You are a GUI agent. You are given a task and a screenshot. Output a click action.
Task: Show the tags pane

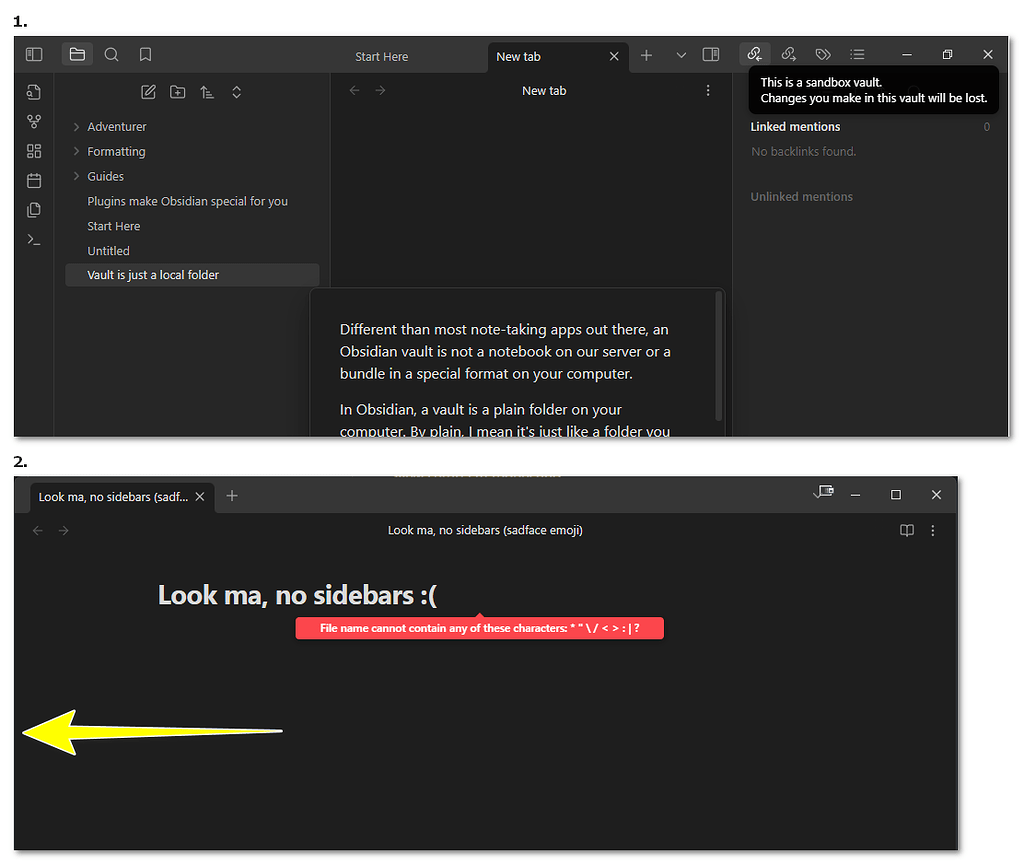pyautogui.click(x=822, y=54)
